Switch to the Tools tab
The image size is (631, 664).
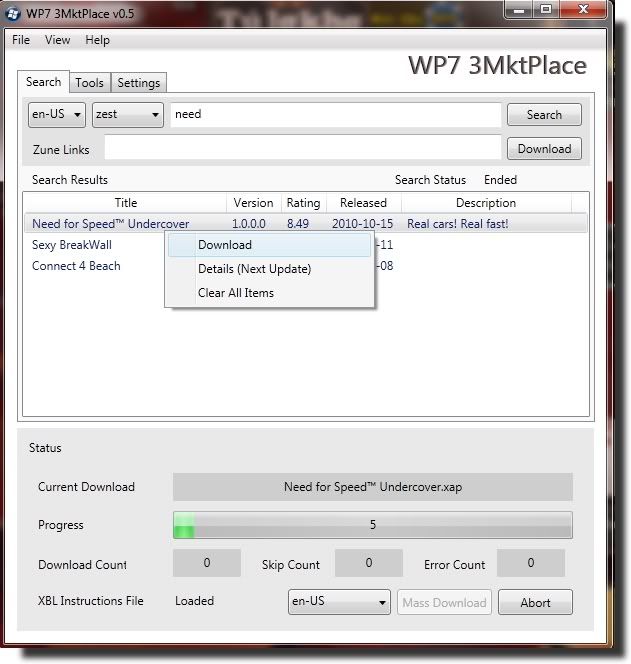point(89,83)
